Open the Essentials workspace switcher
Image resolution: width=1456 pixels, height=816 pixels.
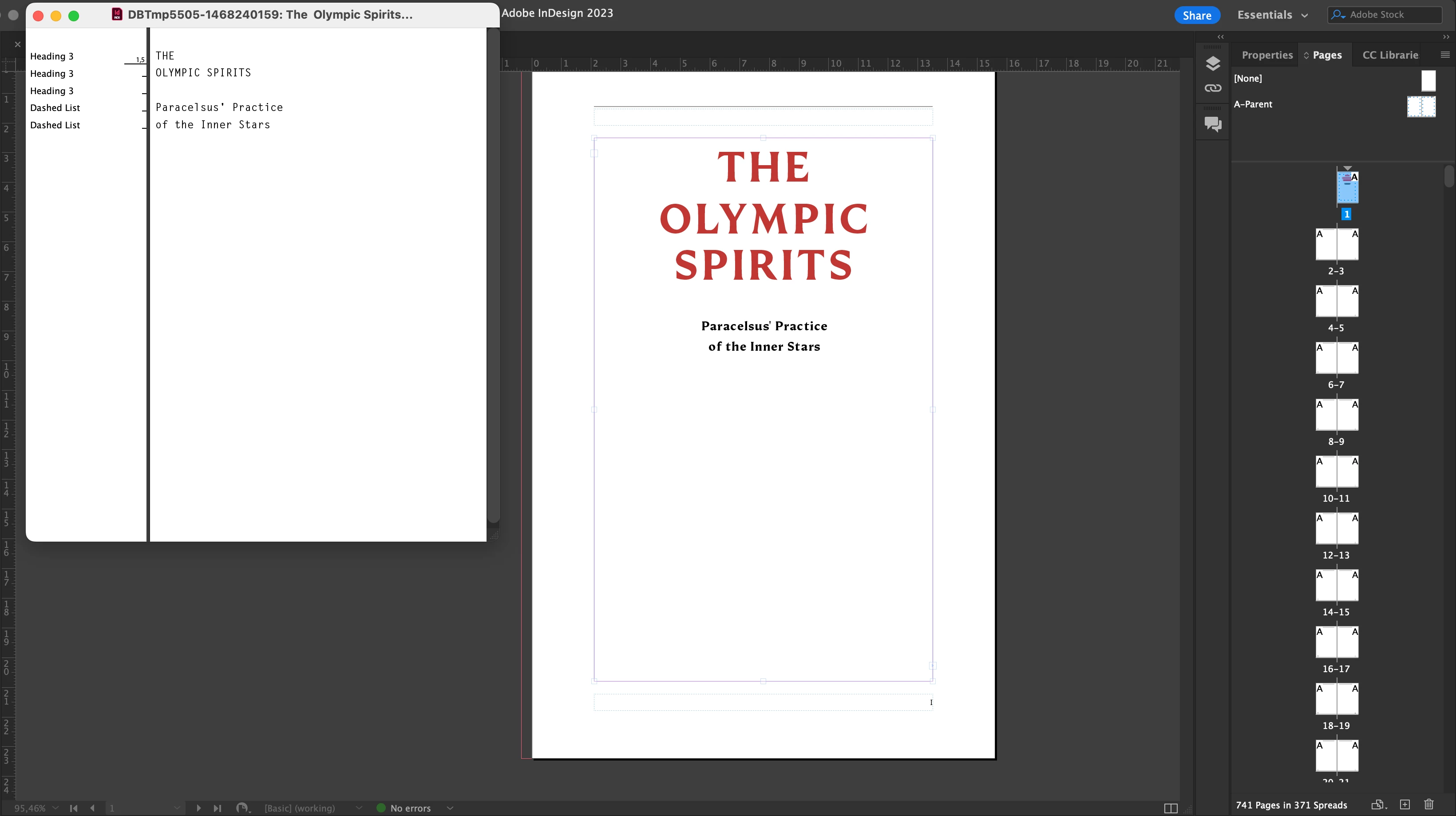pyautogui.click(x=1272, y=15)
